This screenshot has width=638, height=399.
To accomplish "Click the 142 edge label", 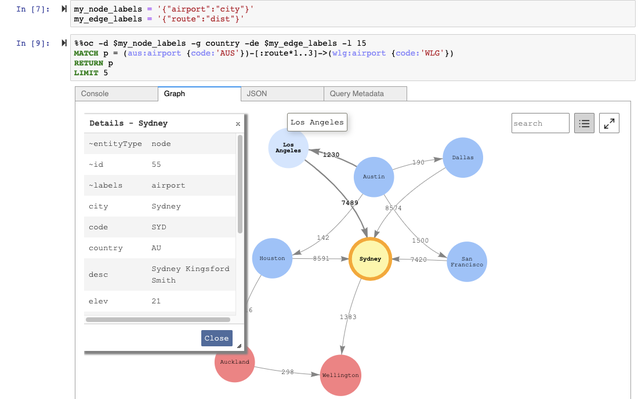I will point(323,238).
